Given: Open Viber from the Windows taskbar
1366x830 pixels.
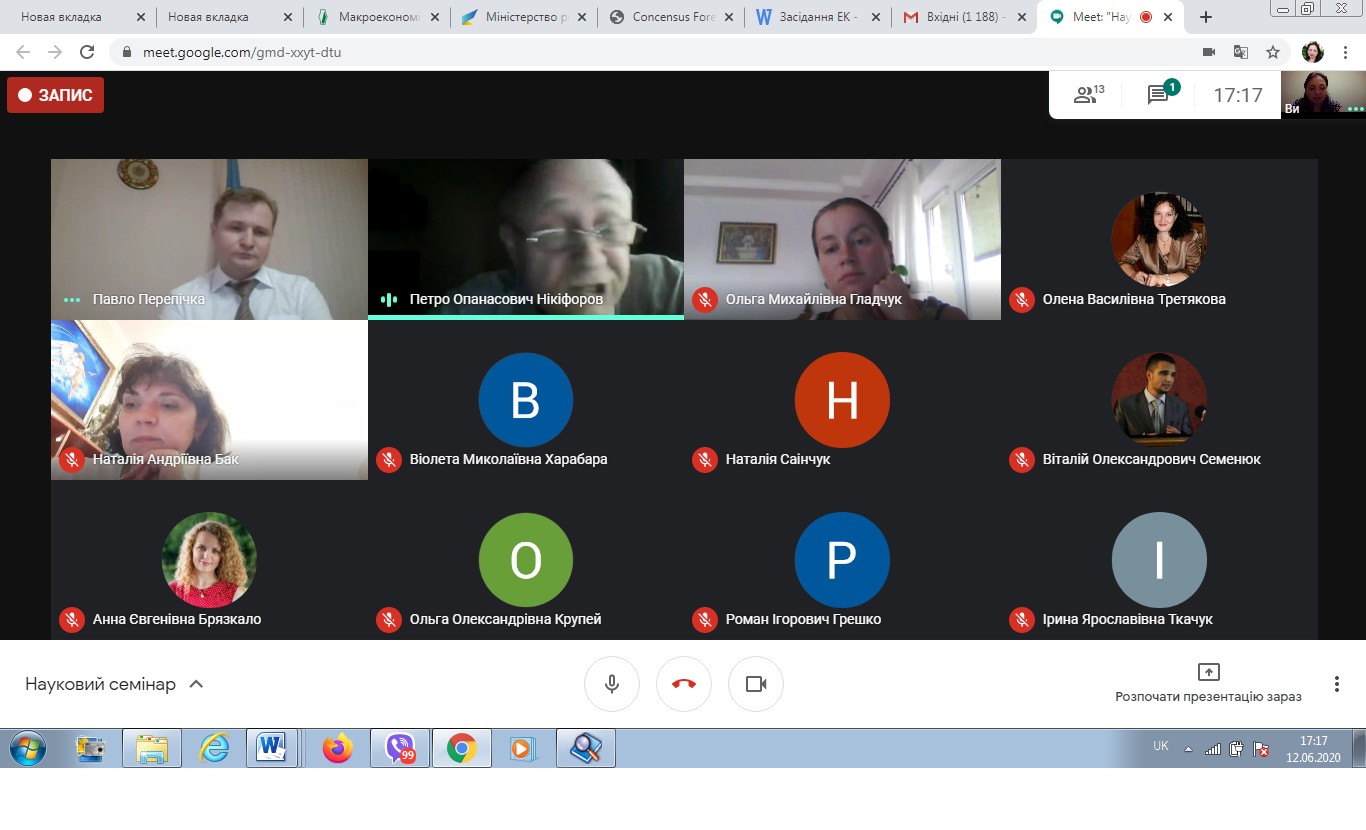Looking at the screenshot, I should pos(400,748).
